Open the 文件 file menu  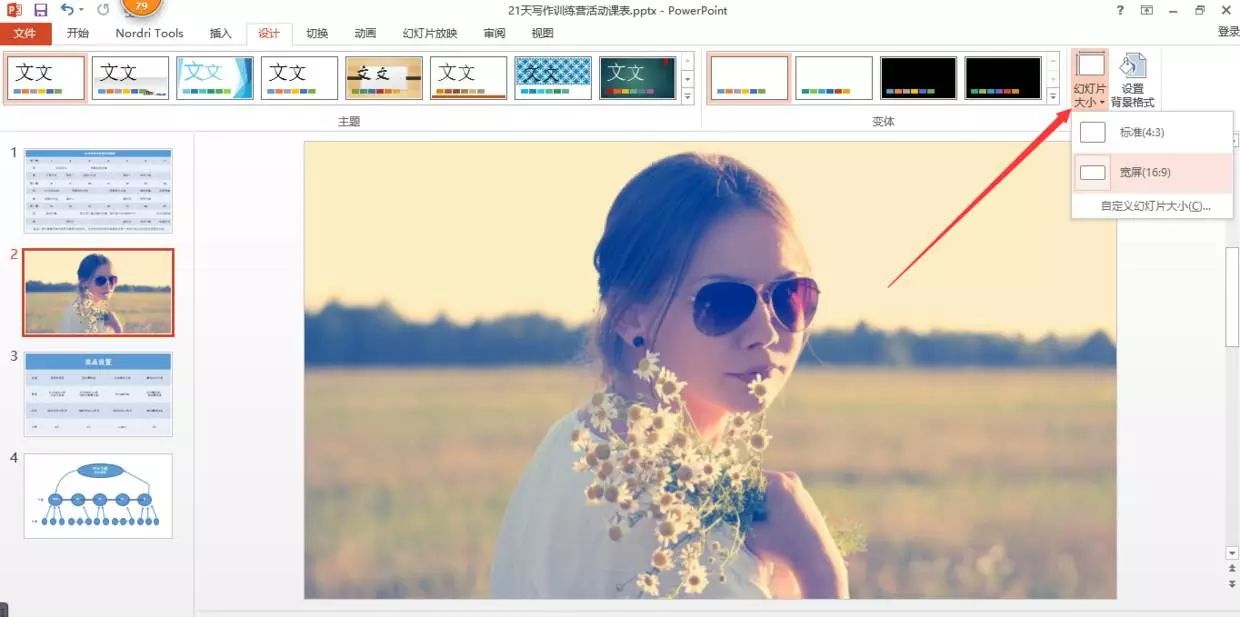click(25, 33)
